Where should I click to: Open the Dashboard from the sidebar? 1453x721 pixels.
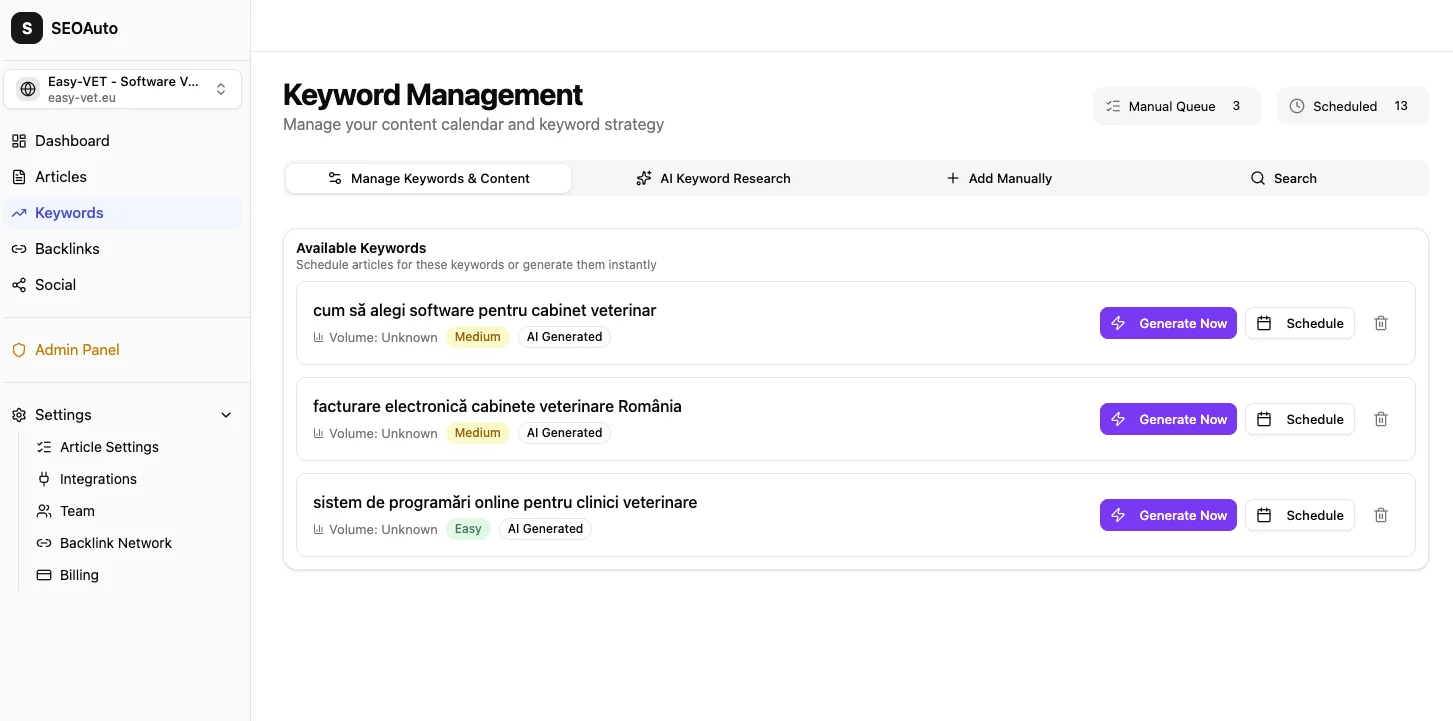point(71,140)
